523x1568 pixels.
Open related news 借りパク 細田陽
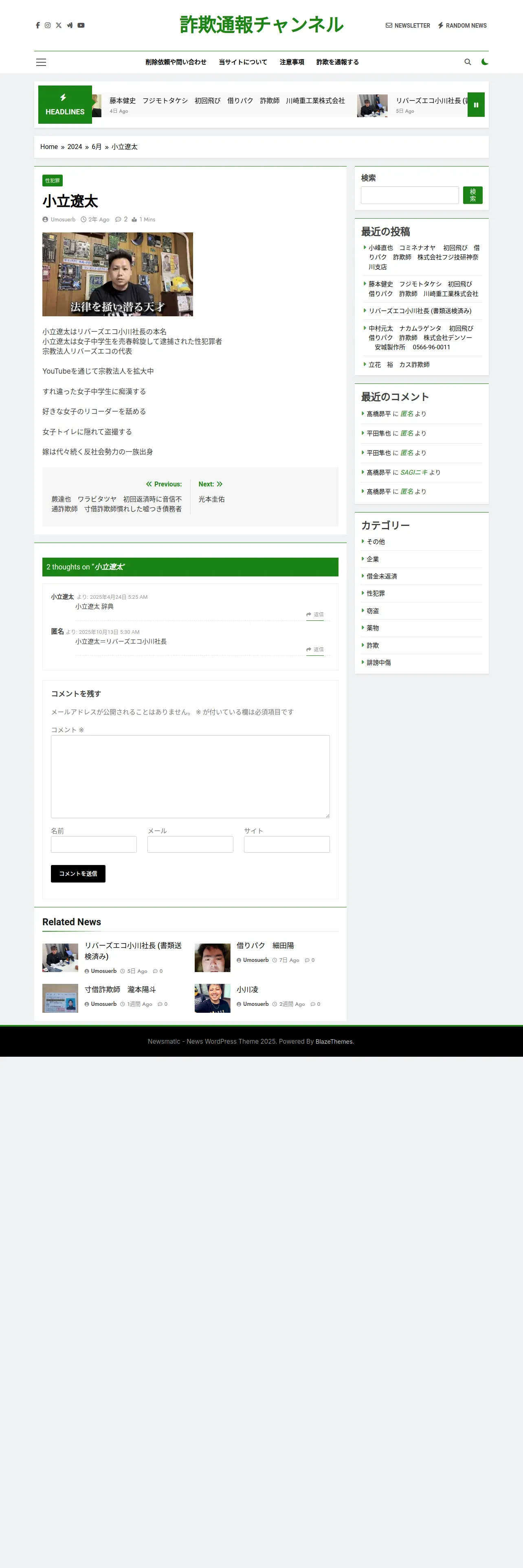click(265, 946)
